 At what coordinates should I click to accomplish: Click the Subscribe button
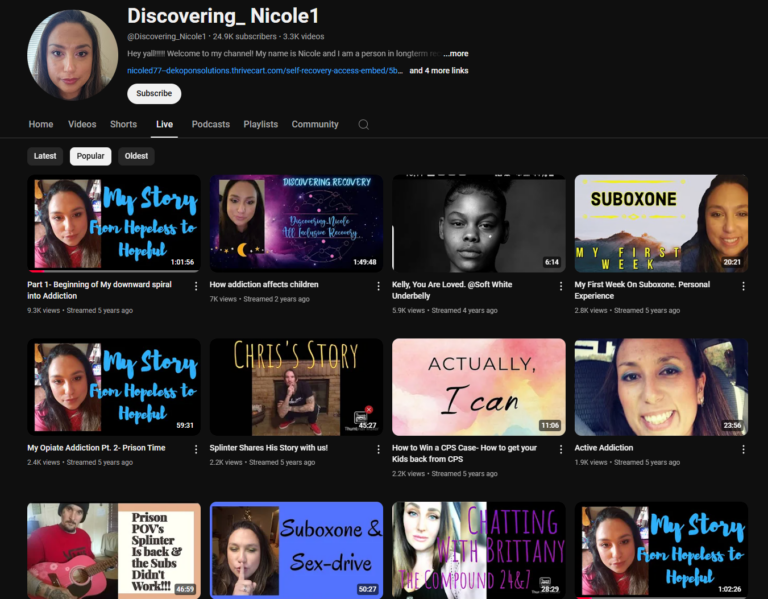pos(154,93)
